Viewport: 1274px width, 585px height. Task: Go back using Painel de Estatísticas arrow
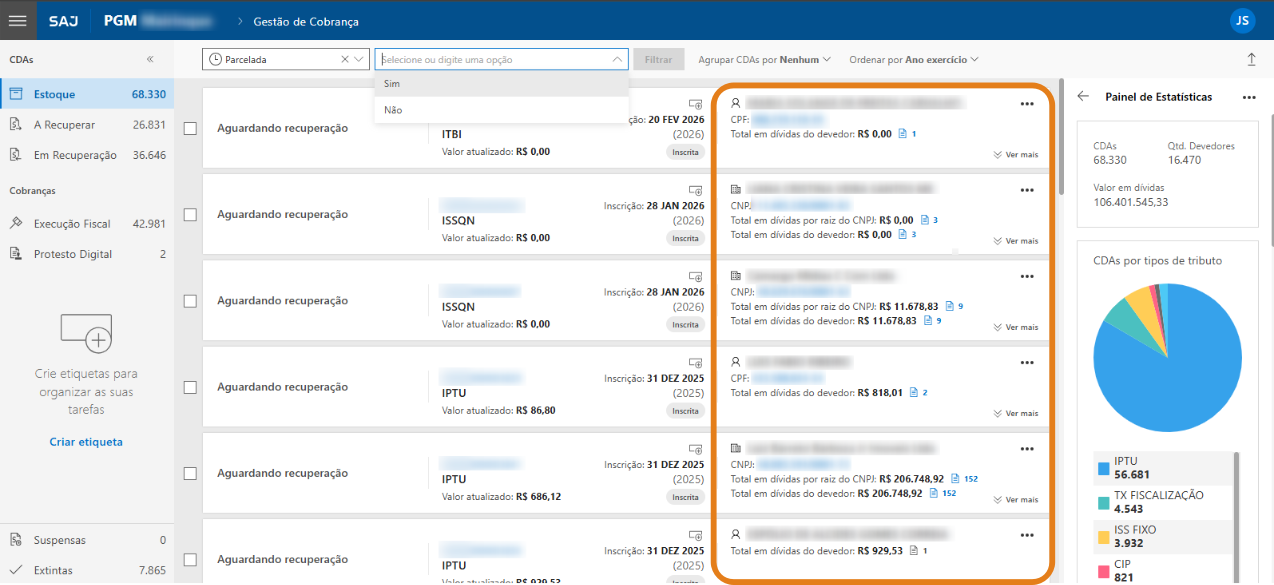pyautogui.click(x=1083, y=97)
